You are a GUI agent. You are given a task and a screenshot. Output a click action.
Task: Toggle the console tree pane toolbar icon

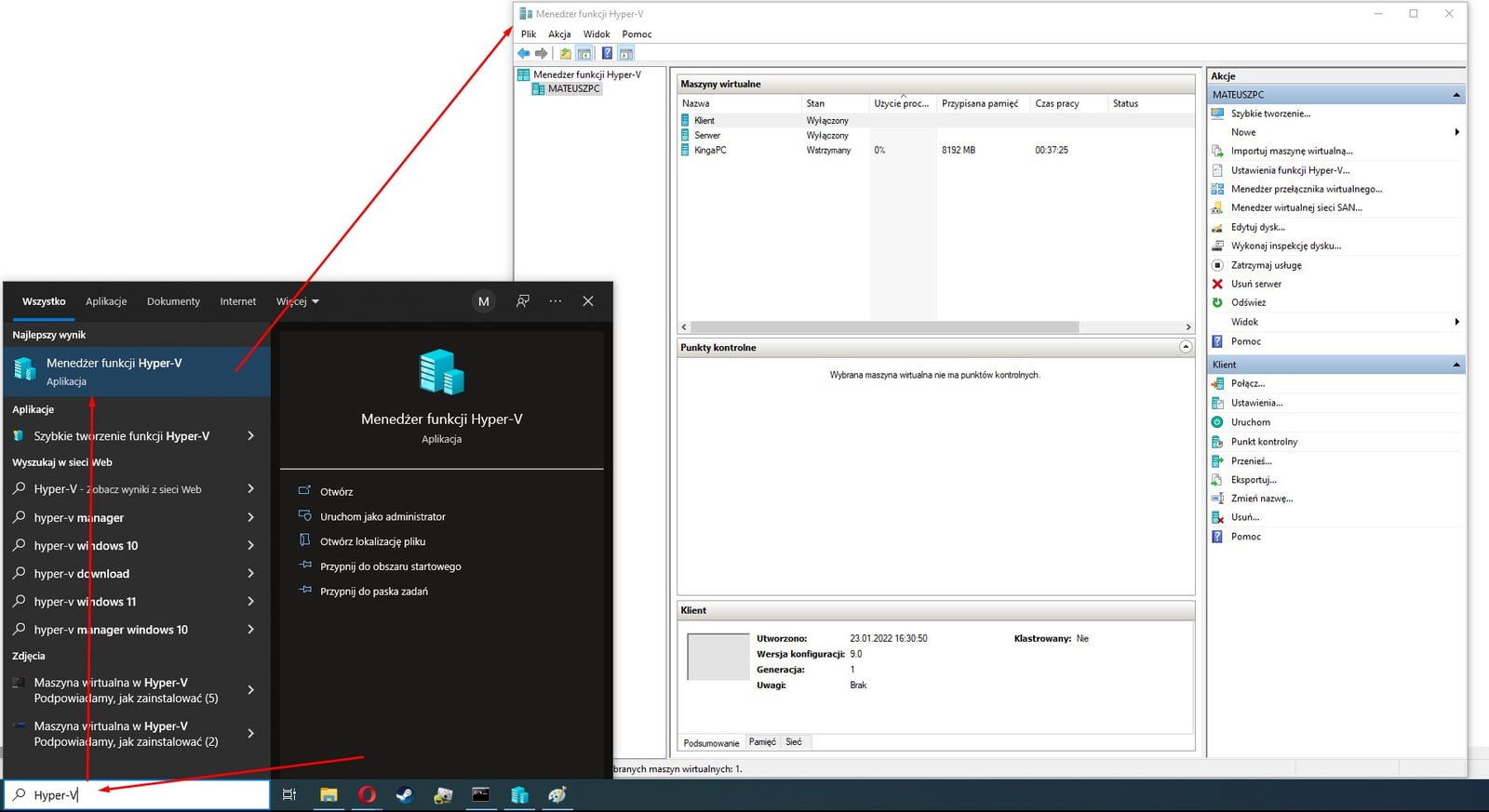tap(584, 53)
